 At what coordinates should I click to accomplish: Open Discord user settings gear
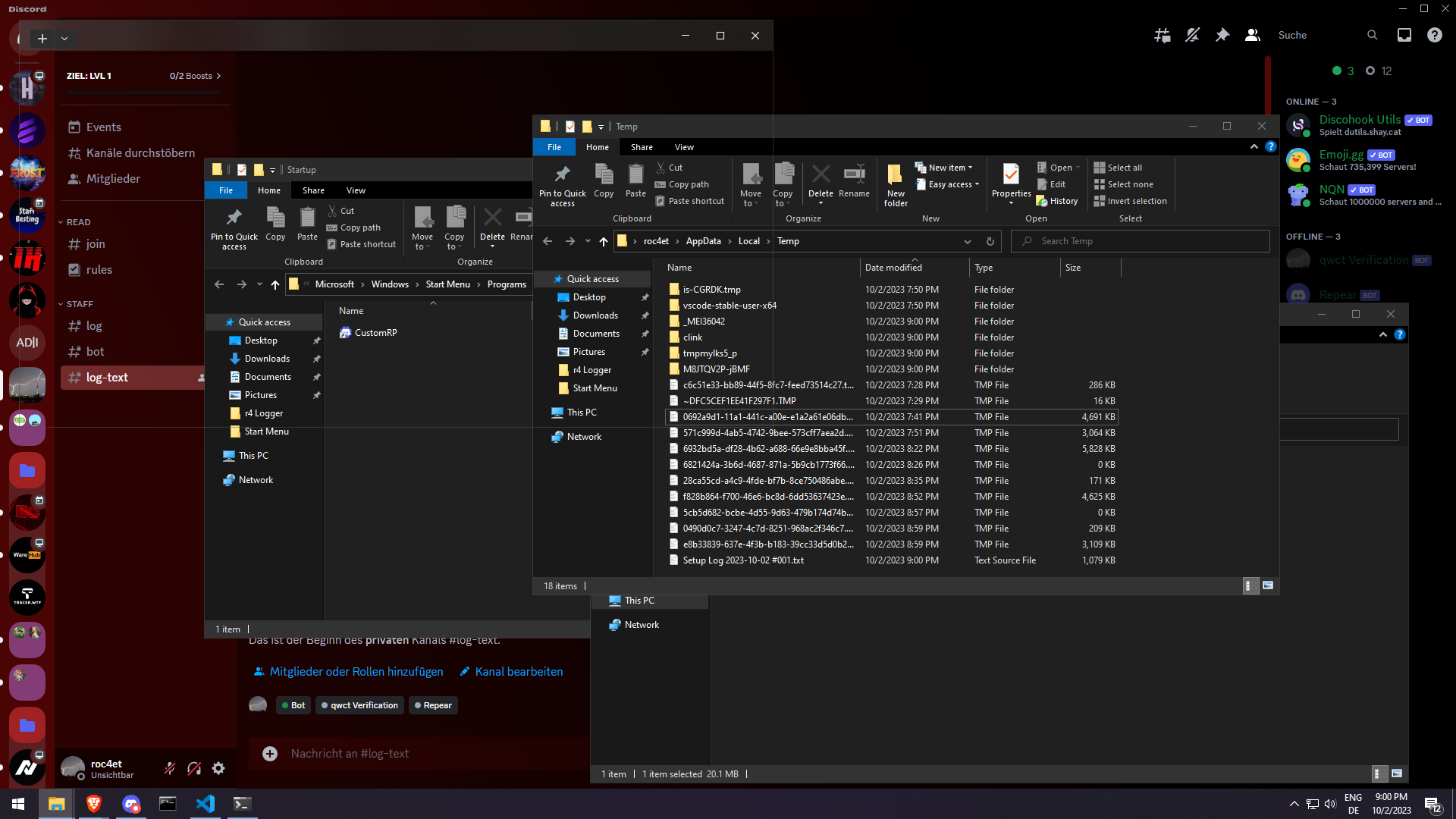coord(218,768)
